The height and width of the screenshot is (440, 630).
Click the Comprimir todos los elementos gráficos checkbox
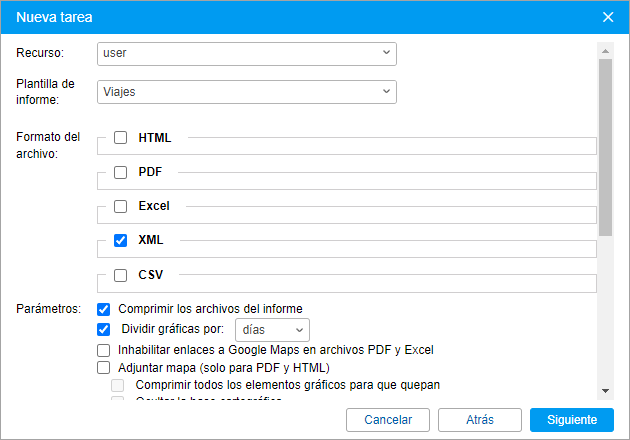(x=118, y=385)
